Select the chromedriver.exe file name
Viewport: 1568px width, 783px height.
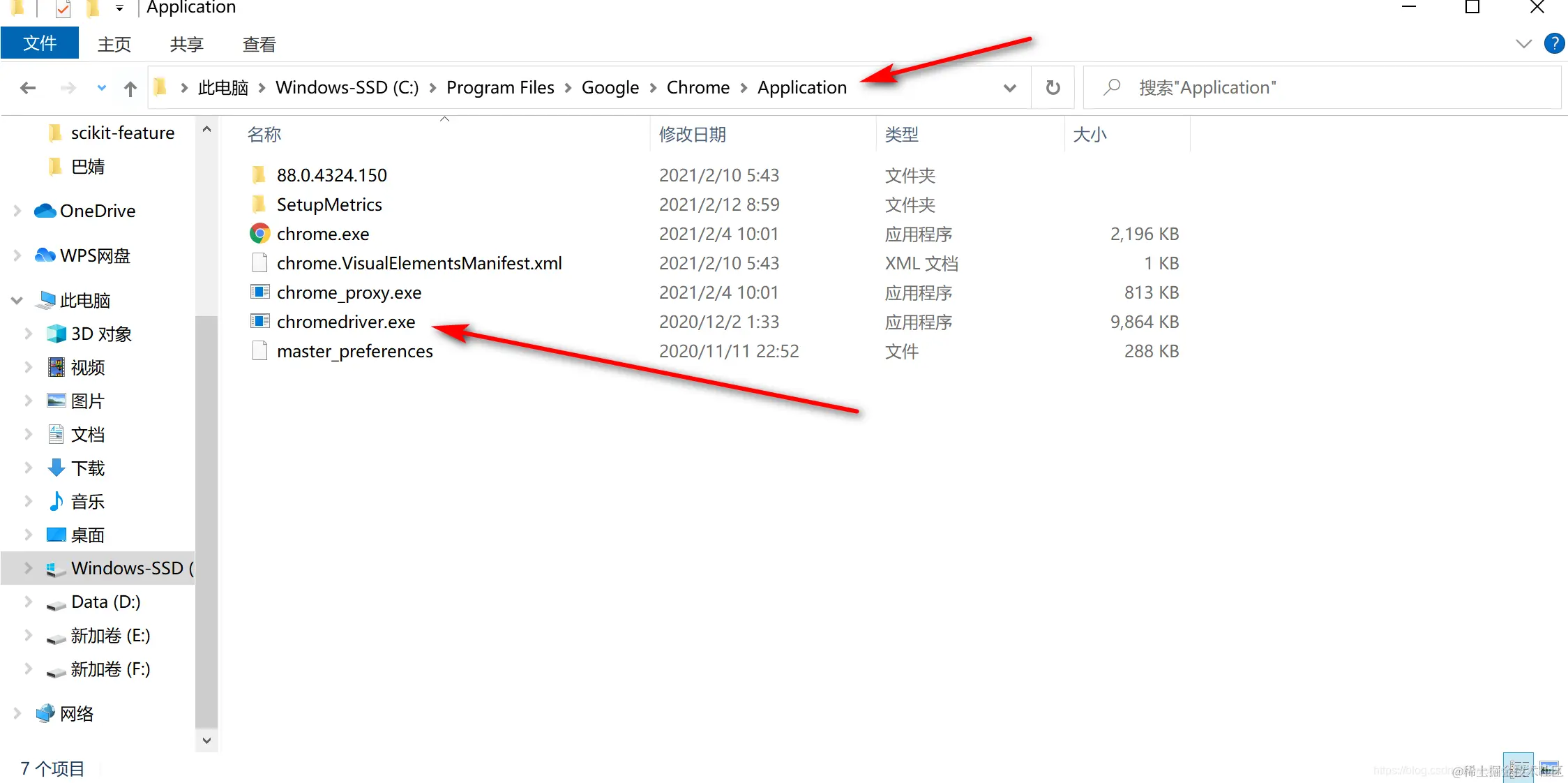click(346, 322)
